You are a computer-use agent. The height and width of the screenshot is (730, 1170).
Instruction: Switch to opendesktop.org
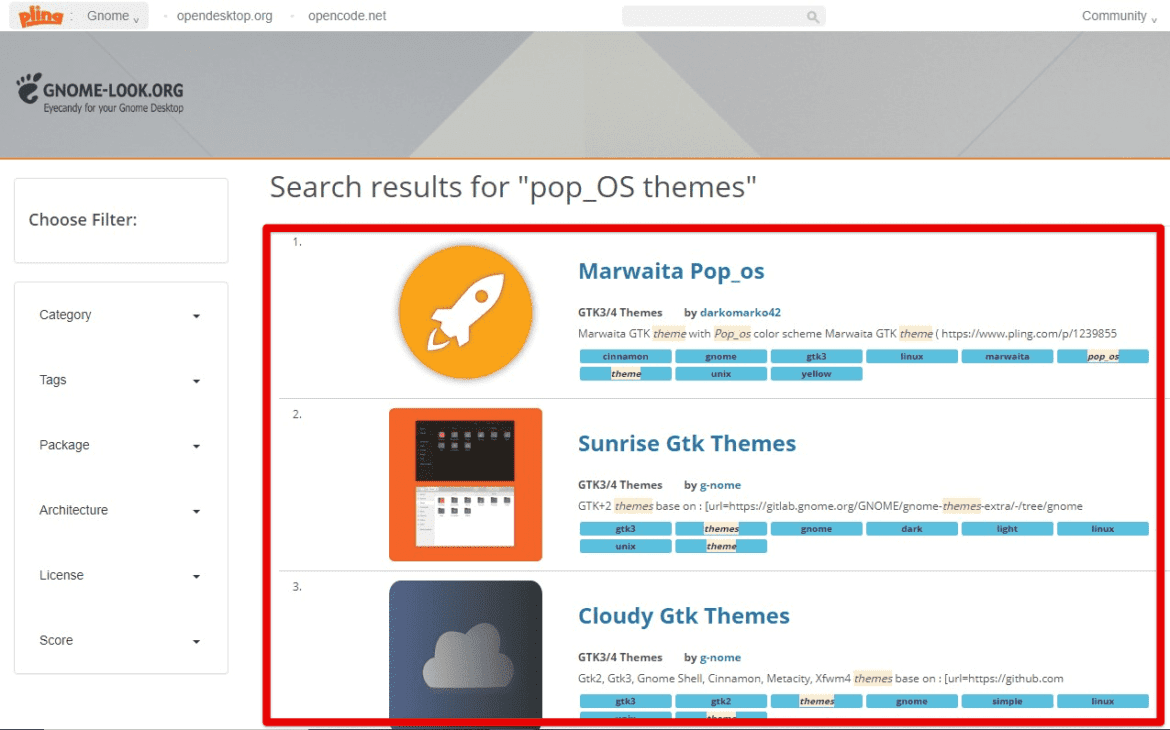click(224, 16)
